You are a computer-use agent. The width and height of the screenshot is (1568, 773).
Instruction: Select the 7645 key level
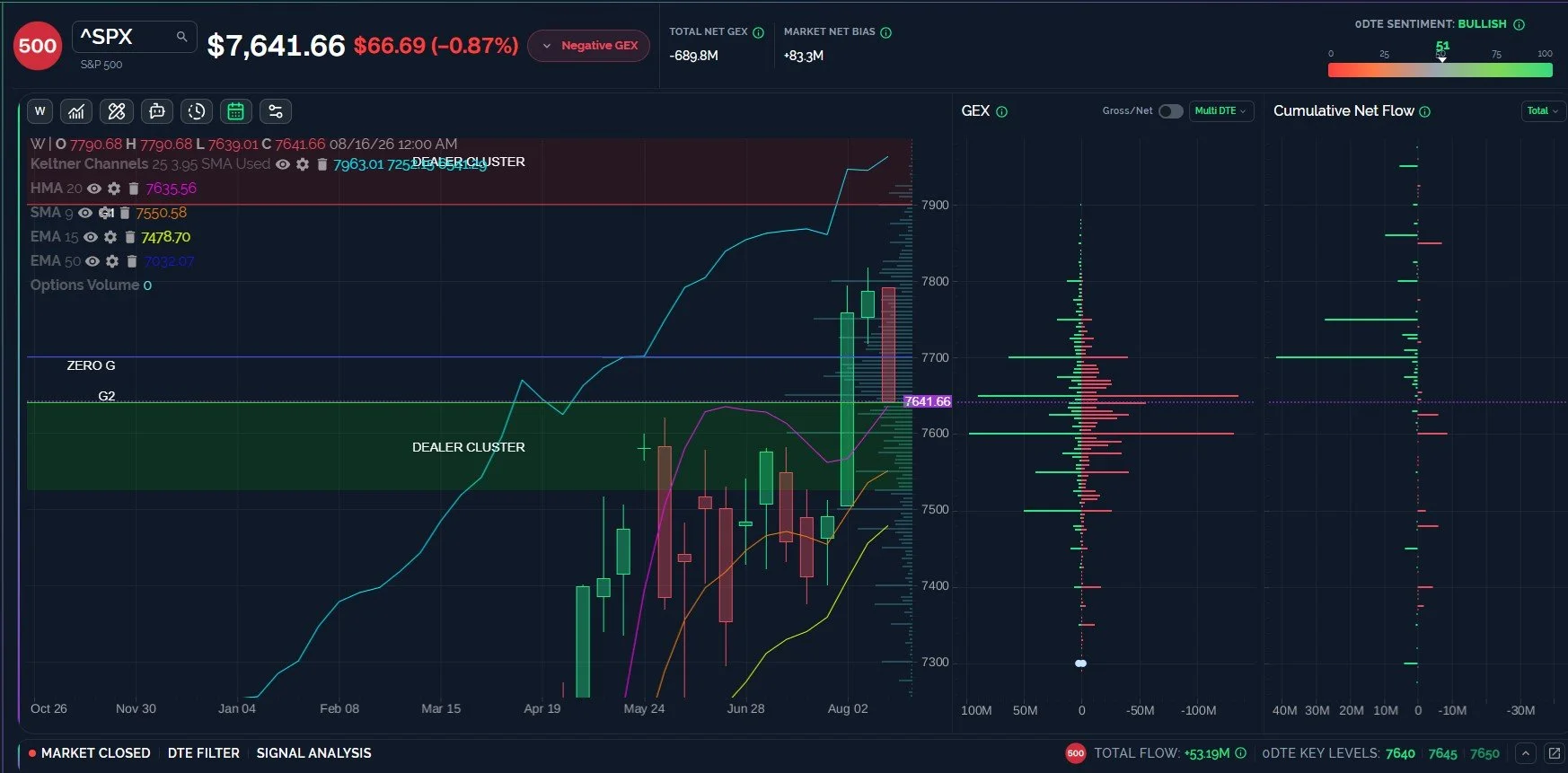(1443, 753)
